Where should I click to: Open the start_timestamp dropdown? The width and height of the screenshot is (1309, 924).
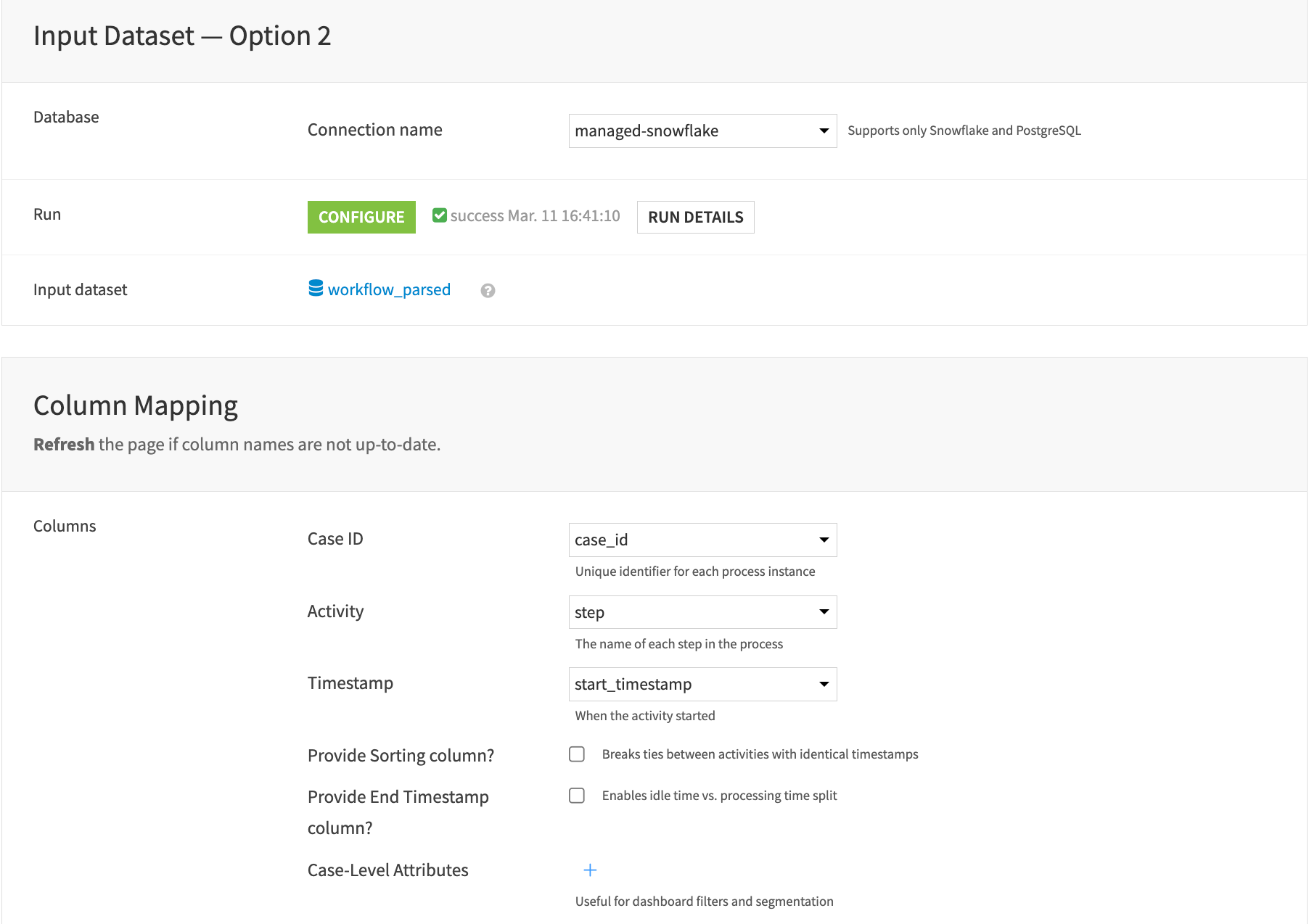click(702, 684)
